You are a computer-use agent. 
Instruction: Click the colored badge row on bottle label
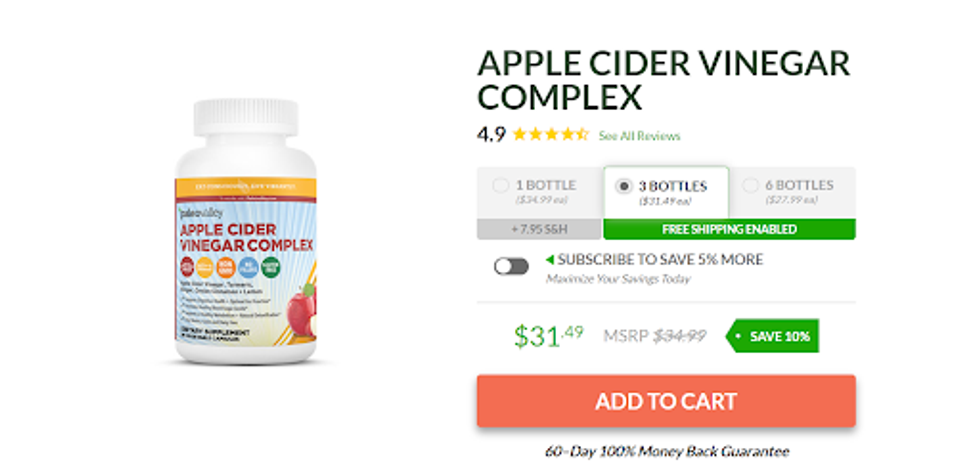point(230,267)
